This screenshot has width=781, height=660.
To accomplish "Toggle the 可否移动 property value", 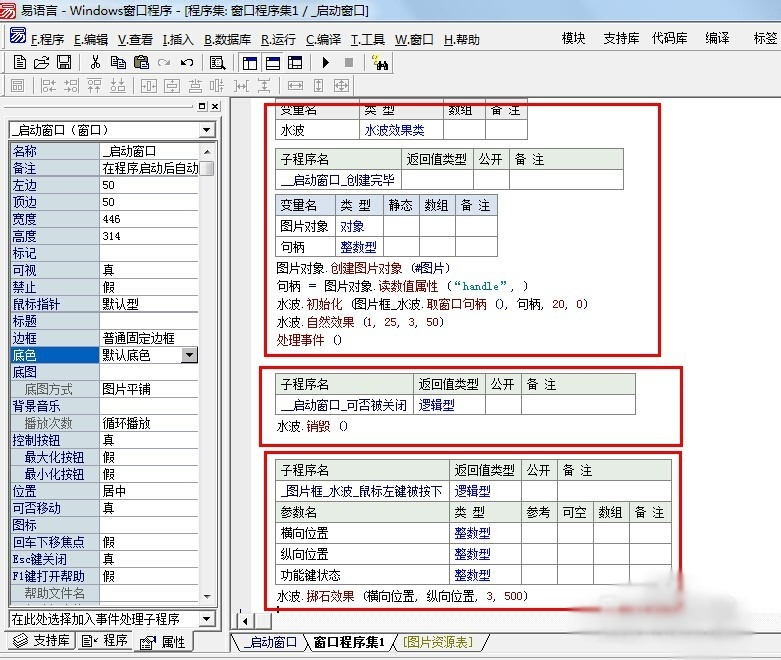I will point(150,508).
